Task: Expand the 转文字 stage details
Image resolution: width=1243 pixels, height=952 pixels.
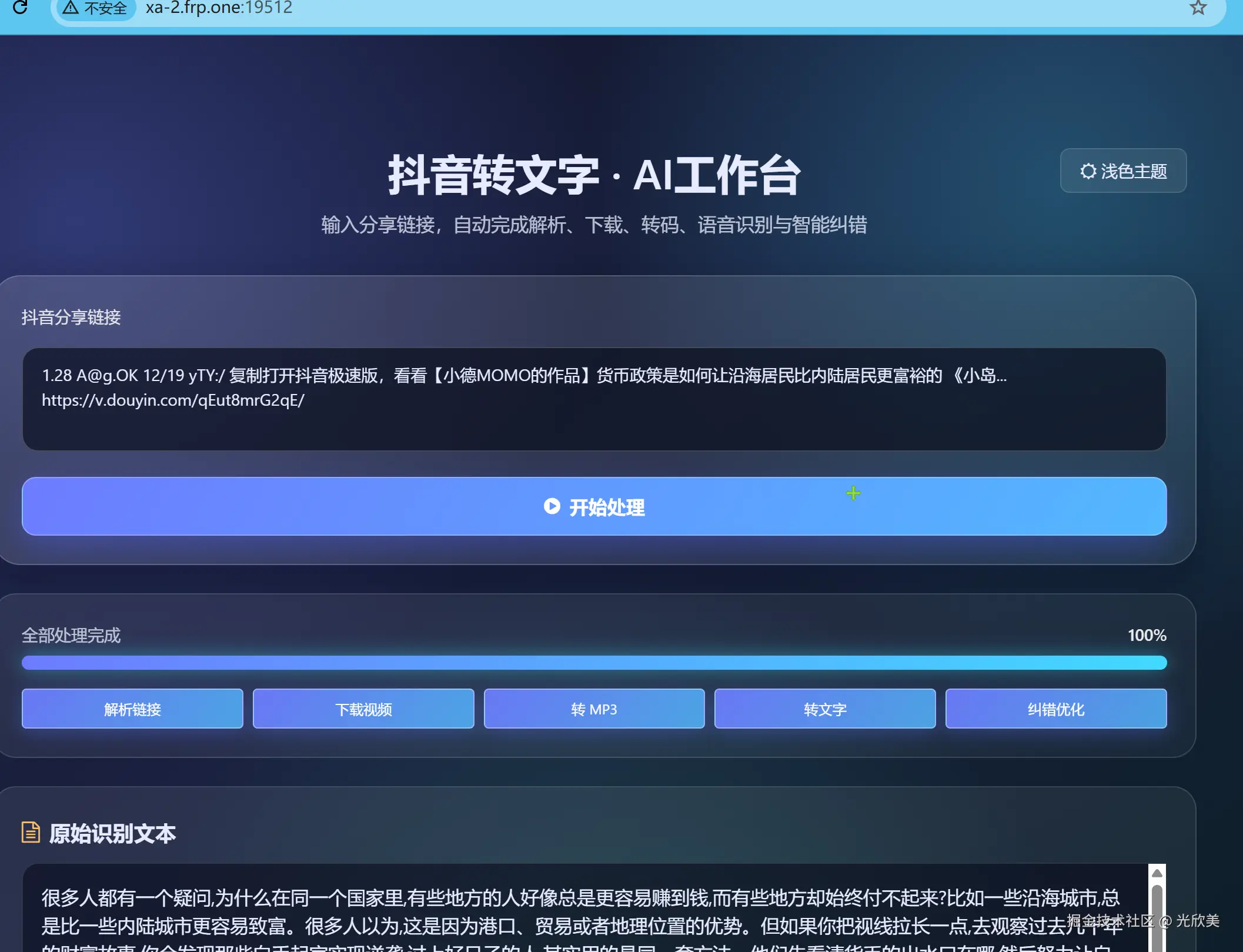Action: (824, 709)
